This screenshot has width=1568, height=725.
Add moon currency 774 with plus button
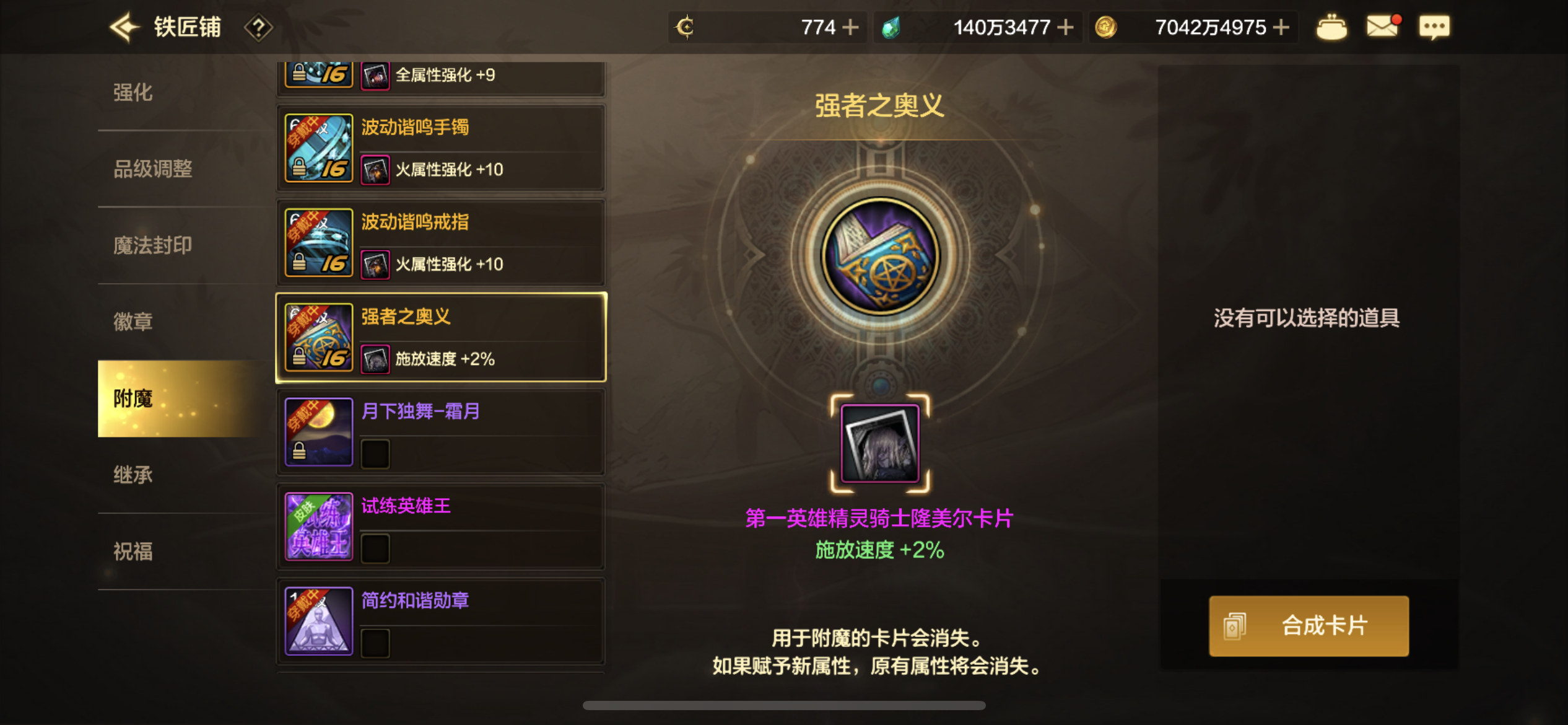(851, 27)
